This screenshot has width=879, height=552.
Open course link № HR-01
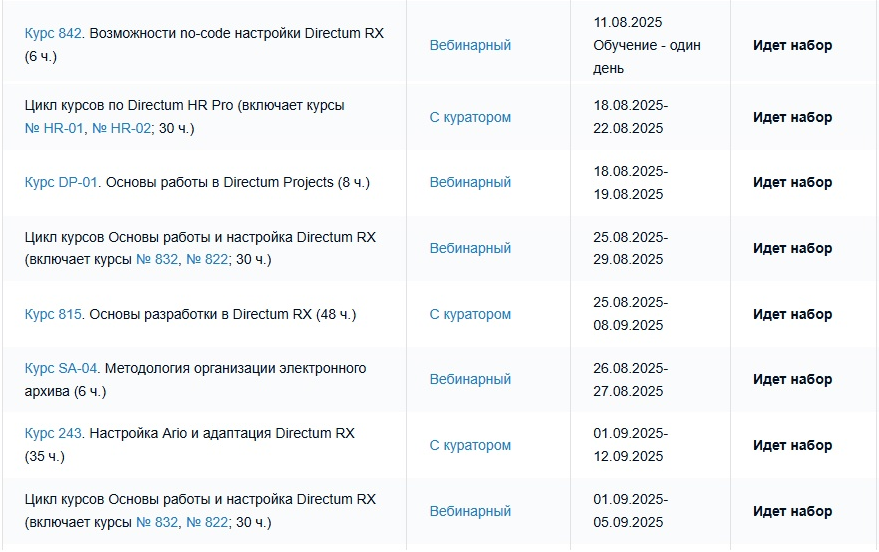coord(54,128)
